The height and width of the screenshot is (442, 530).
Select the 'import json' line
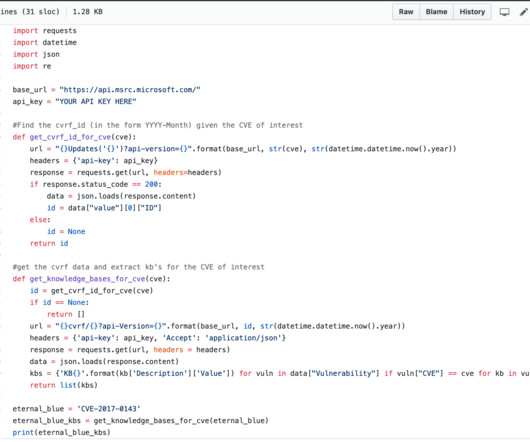[36, 54]
